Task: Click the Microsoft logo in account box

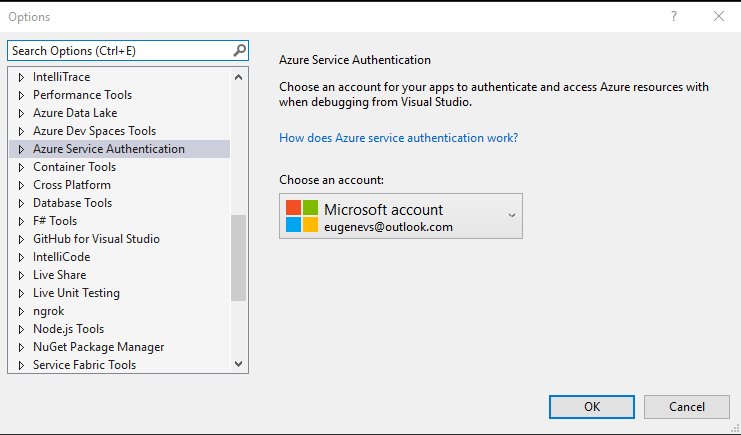Action: click(x=302, y=216)
